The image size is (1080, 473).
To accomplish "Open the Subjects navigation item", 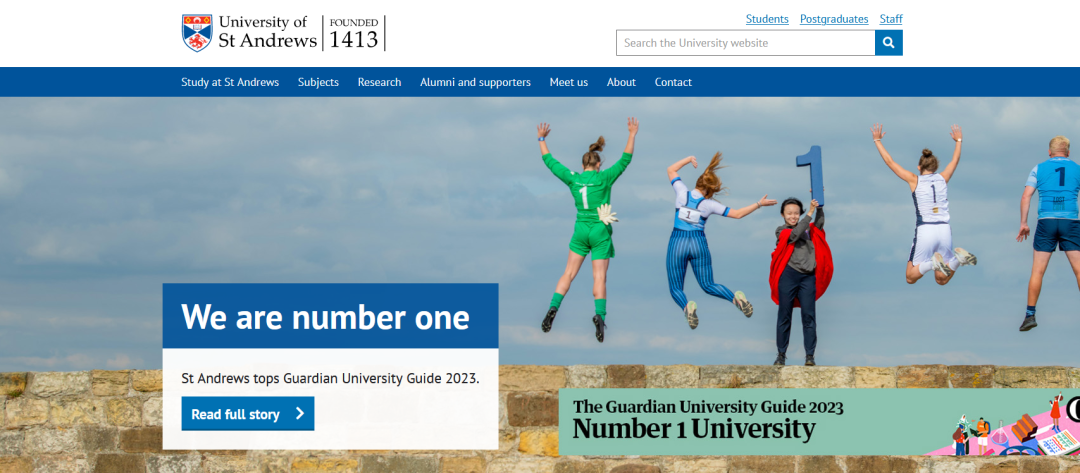I will (318, 82).
